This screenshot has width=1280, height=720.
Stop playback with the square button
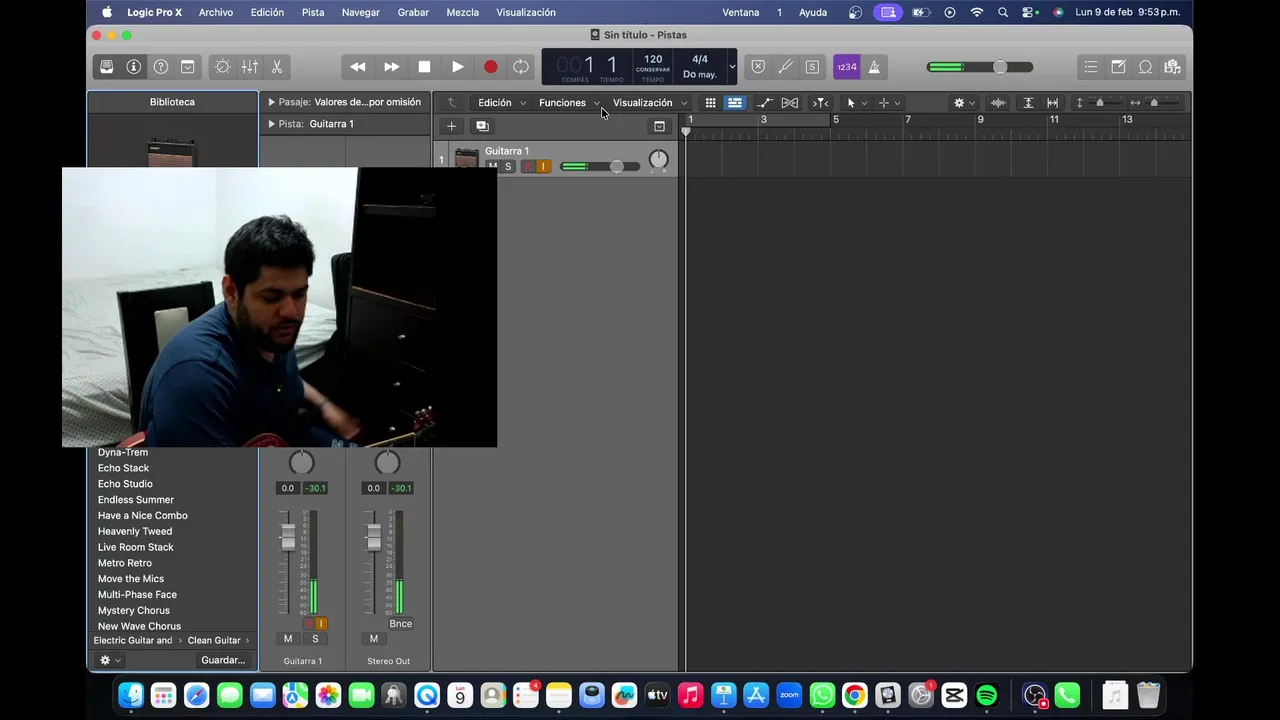(x=424, y=67)
